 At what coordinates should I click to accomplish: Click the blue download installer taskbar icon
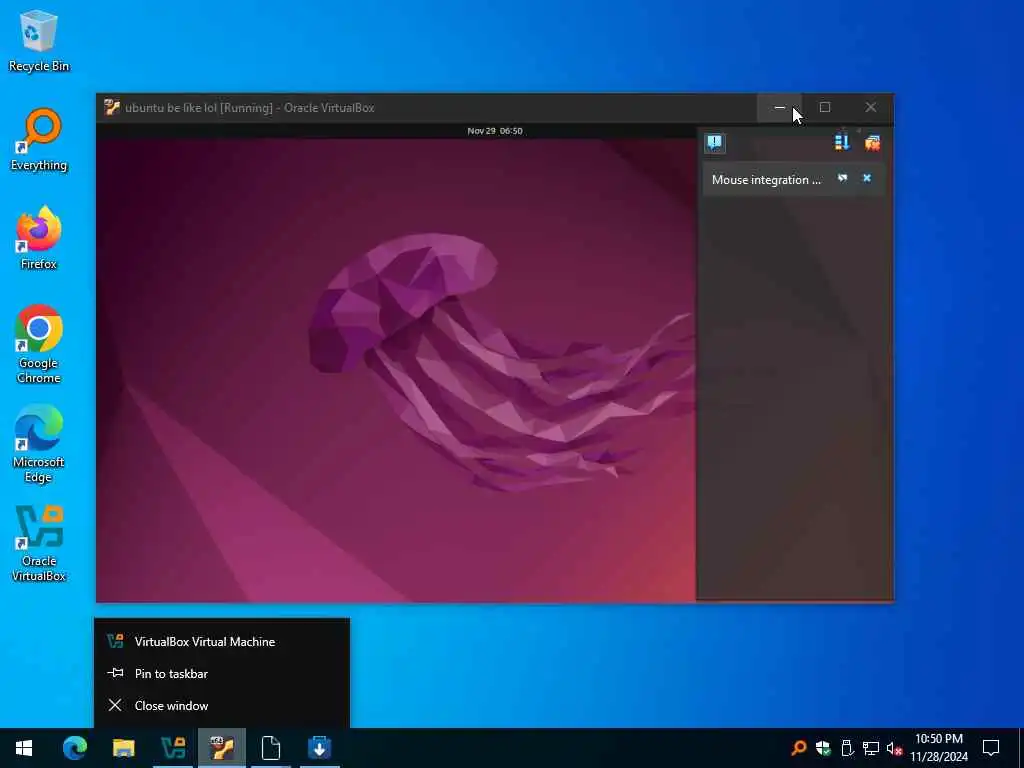(319, 748)
